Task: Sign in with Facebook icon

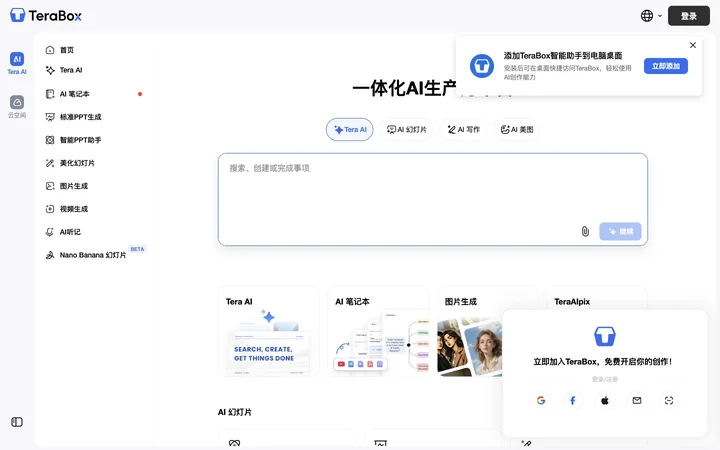Action: pyautogui.click(x=573, y=400)
